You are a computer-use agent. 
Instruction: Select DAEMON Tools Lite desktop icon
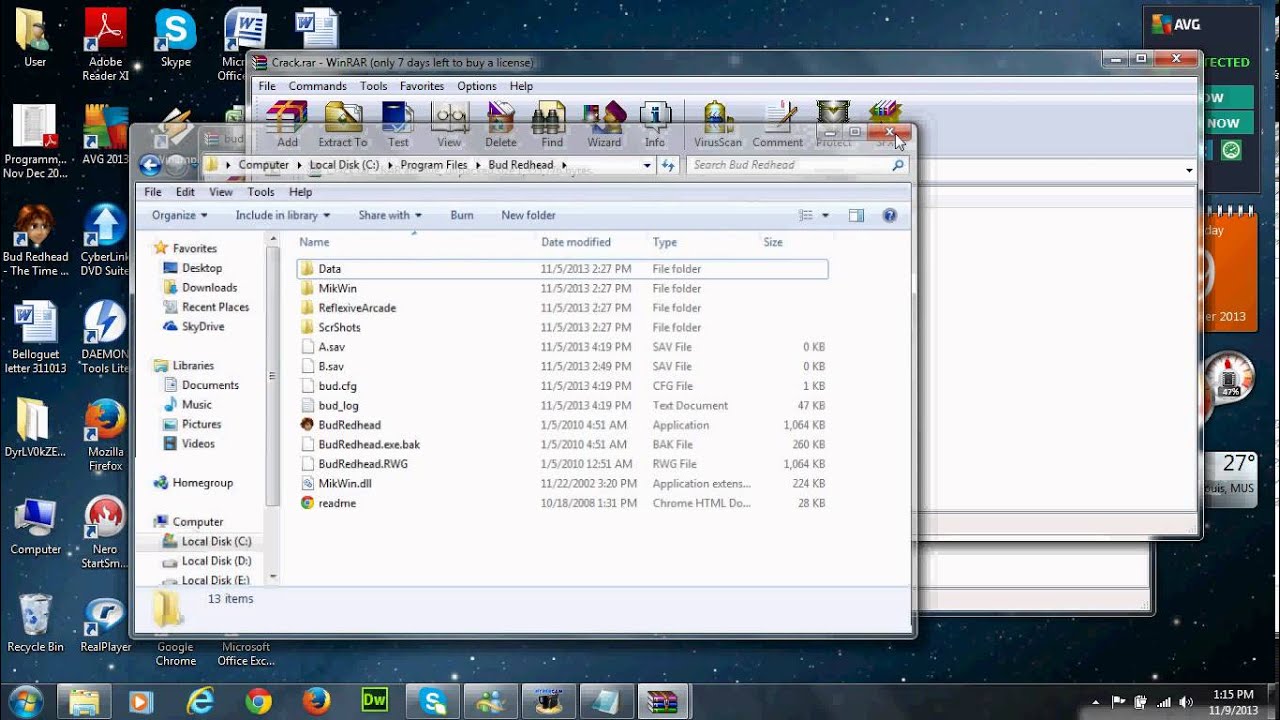click(105, 337)
